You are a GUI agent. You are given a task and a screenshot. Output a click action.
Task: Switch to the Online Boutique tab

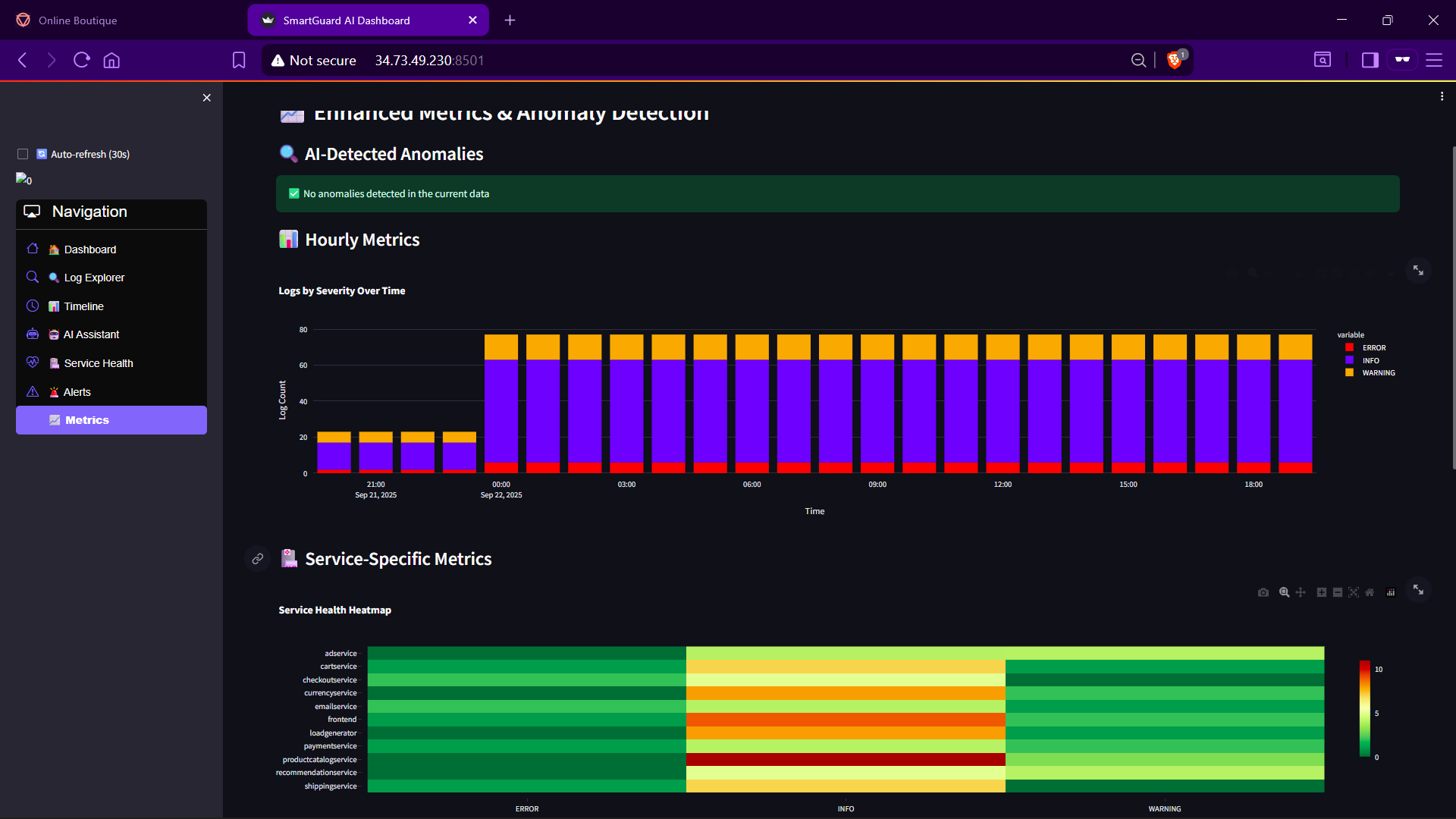point(78,20)
